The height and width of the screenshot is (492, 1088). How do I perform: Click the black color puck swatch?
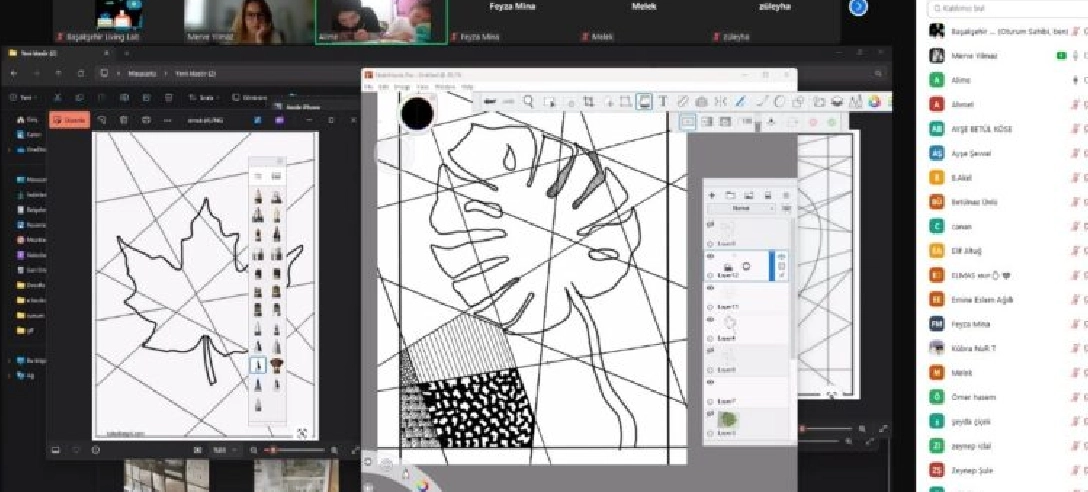coord(417,114)
